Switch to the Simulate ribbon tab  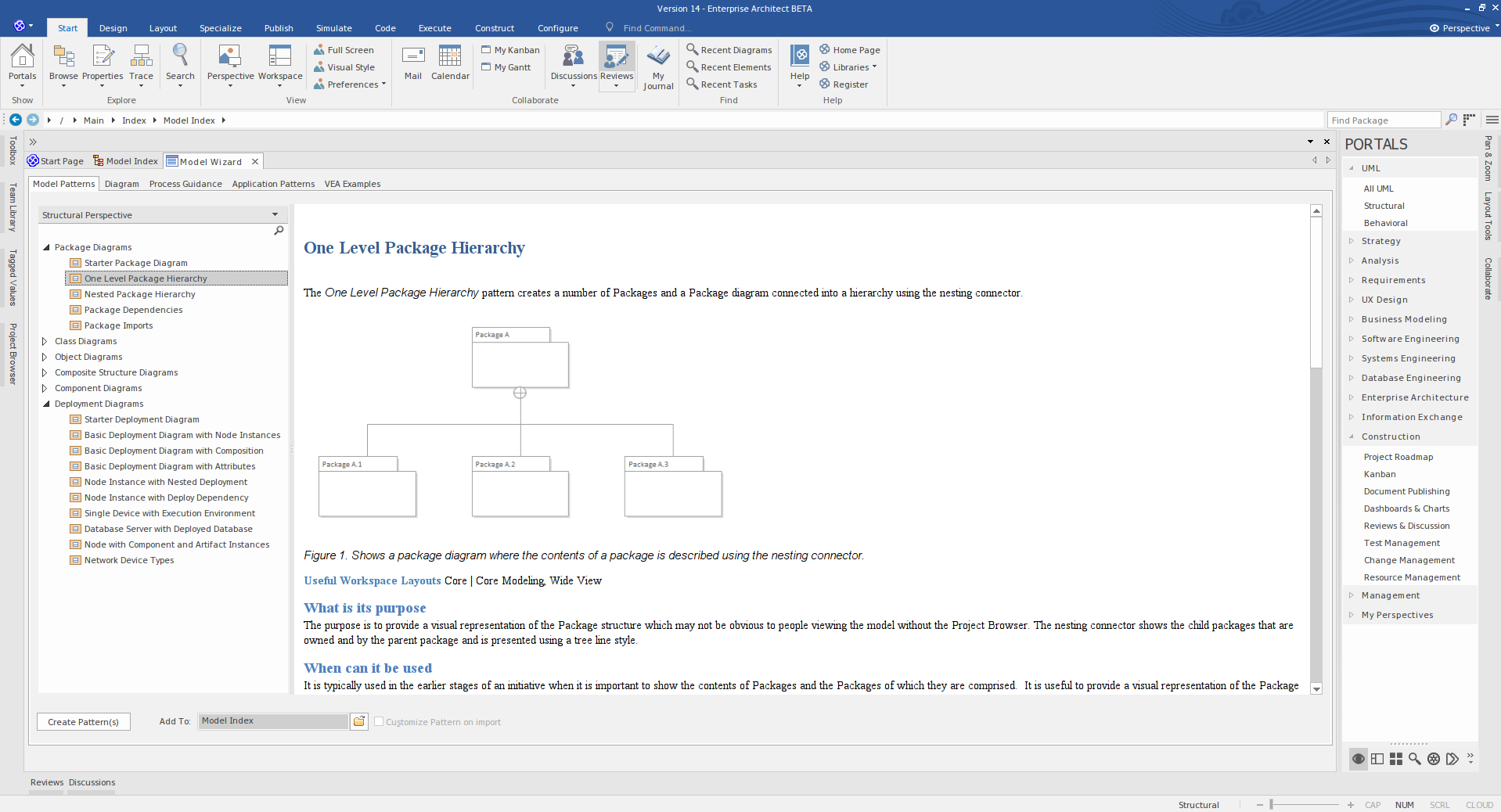(333, 28)
